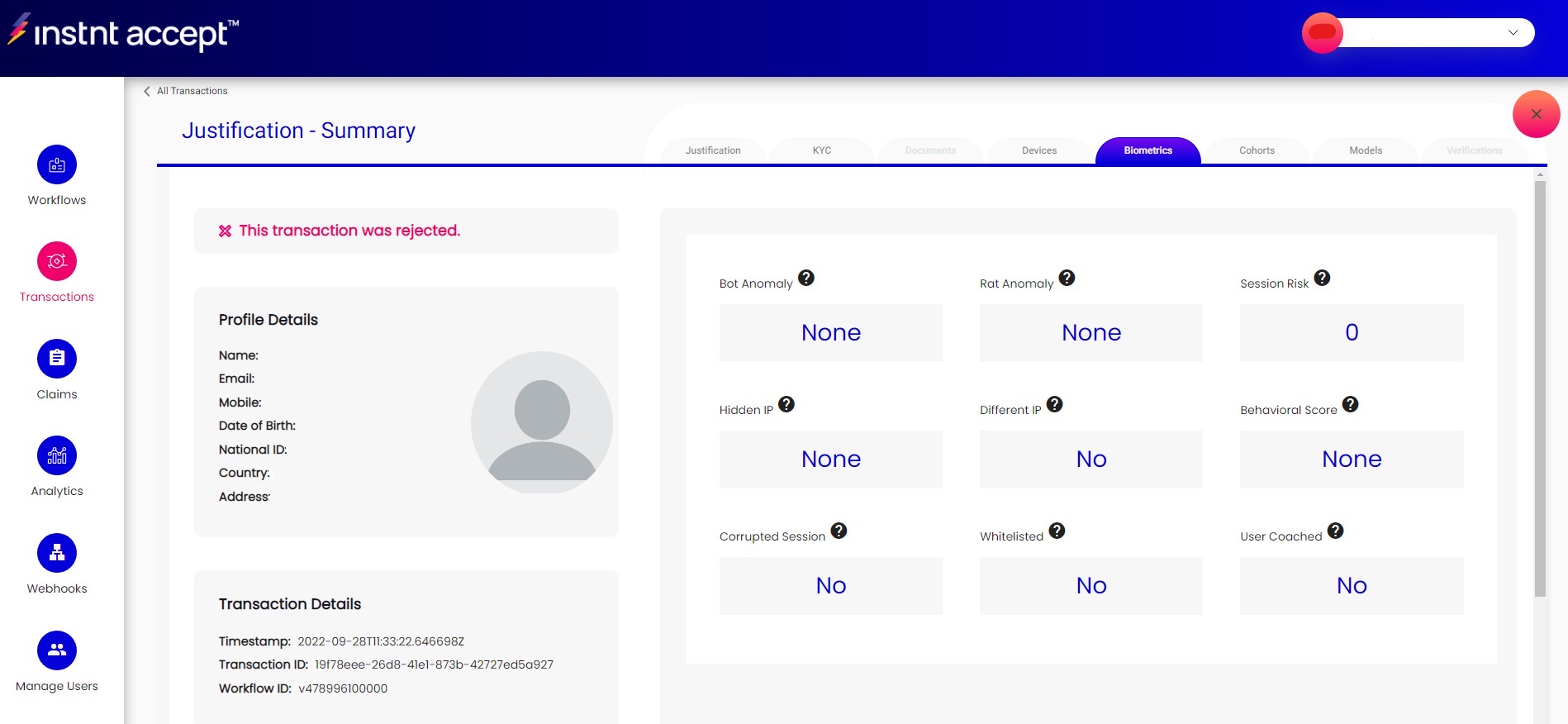Click the Manage Users label

57,686
